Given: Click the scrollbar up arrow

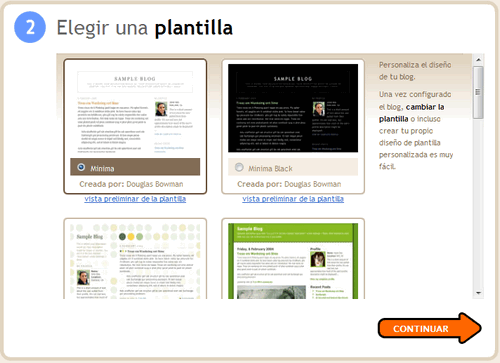Looking at the screenshot, I should (478, 60).
